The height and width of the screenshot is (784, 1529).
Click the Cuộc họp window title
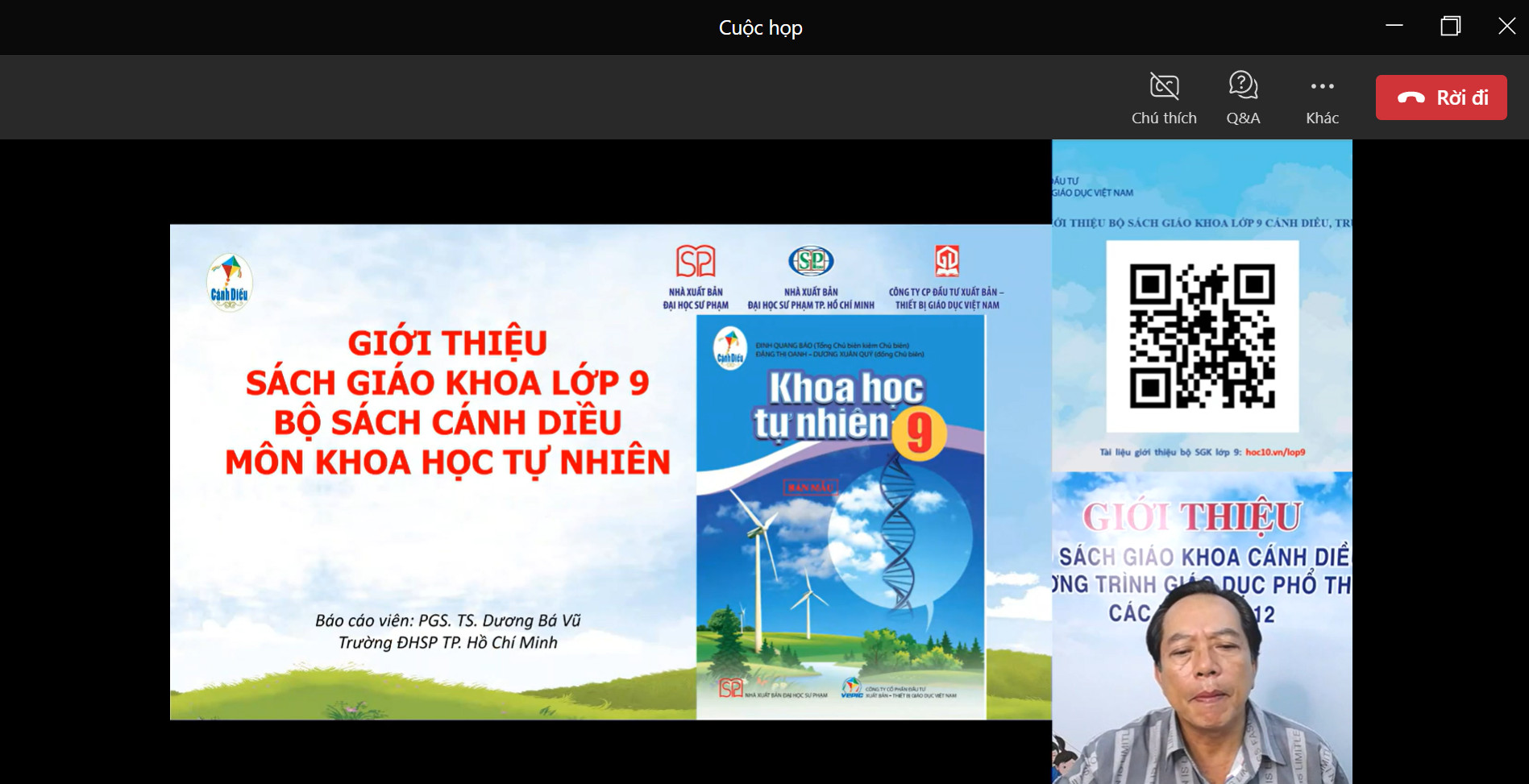(x=760, y=28)
